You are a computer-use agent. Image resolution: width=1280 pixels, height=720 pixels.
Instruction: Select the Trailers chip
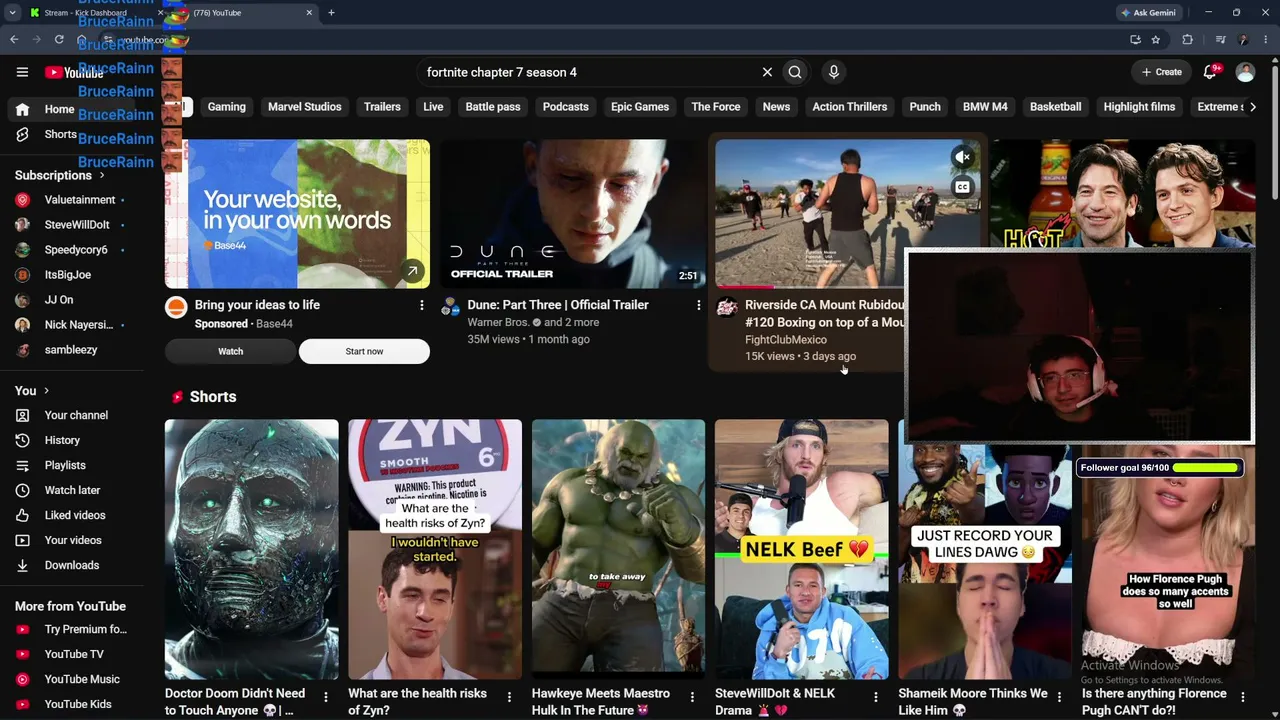click(382, 107)
